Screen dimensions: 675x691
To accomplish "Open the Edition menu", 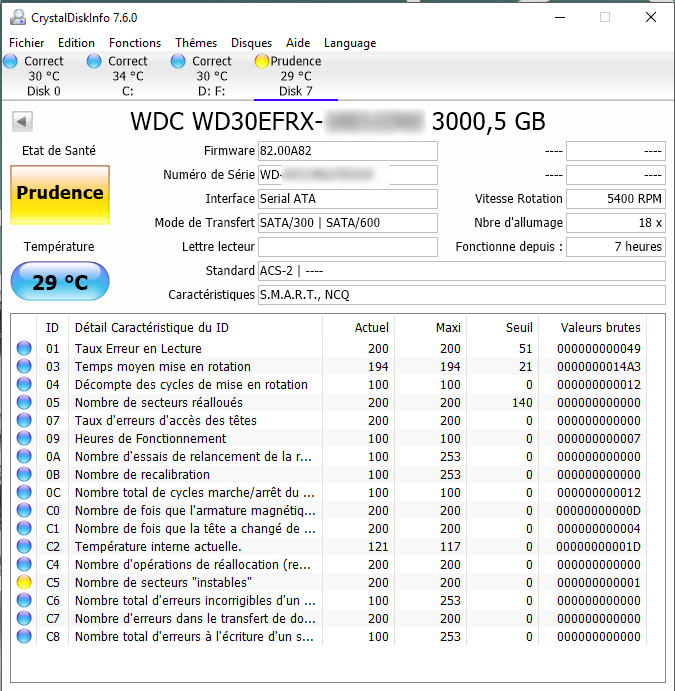I will coord(76,43).
